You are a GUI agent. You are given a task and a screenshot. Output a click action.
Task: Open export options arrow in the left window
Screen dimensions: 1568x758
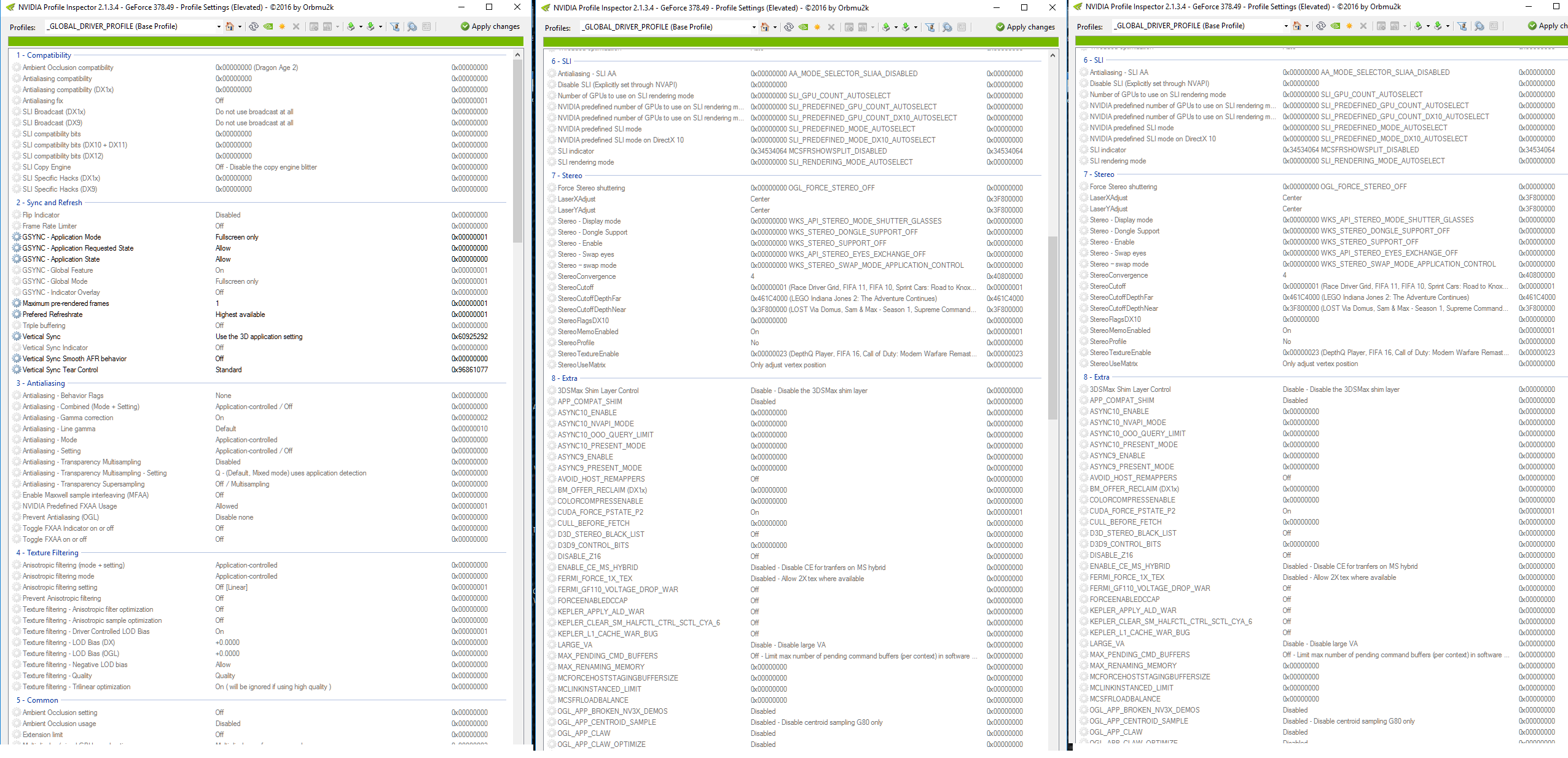tap(361, 26)
